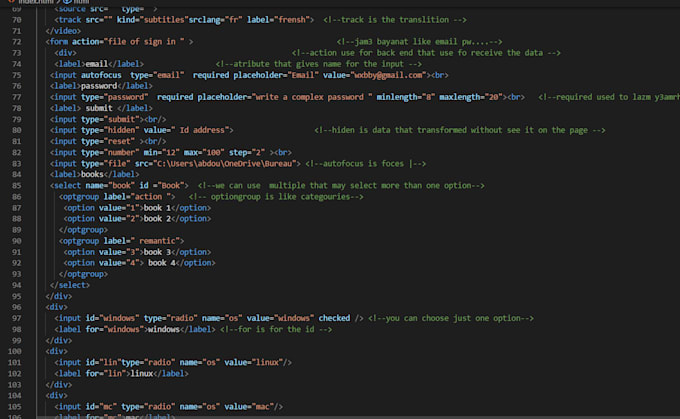Click the comment "action use for back end"
The width and height of the screenshot is (680, 419).
point(426,53)
